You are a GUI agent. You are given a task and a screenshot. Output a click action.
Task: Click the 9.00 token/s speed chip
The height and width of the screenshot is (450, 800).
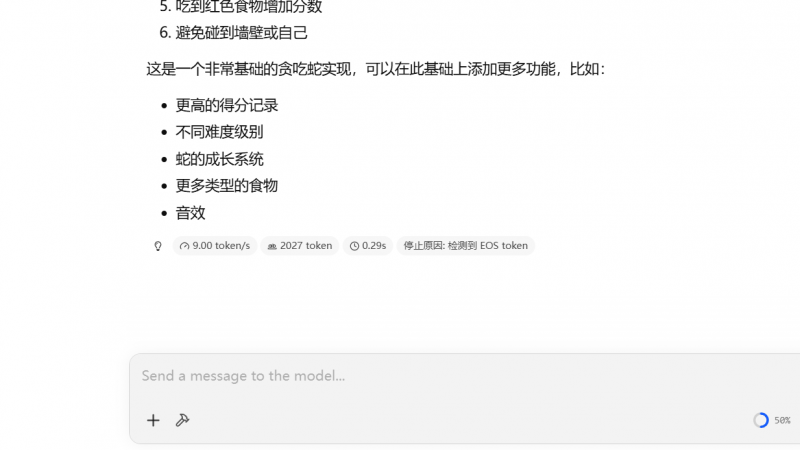[215, 246]
